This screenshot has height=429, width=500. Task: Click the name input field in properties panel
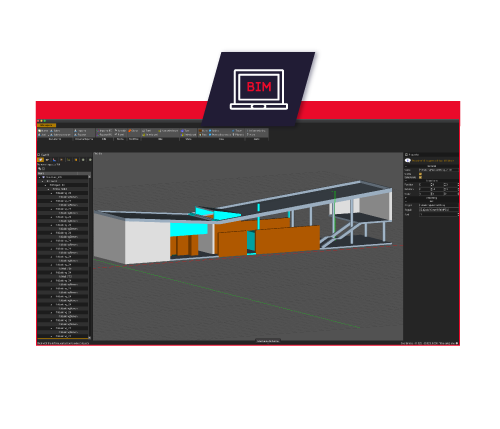(x=439, y=170)
